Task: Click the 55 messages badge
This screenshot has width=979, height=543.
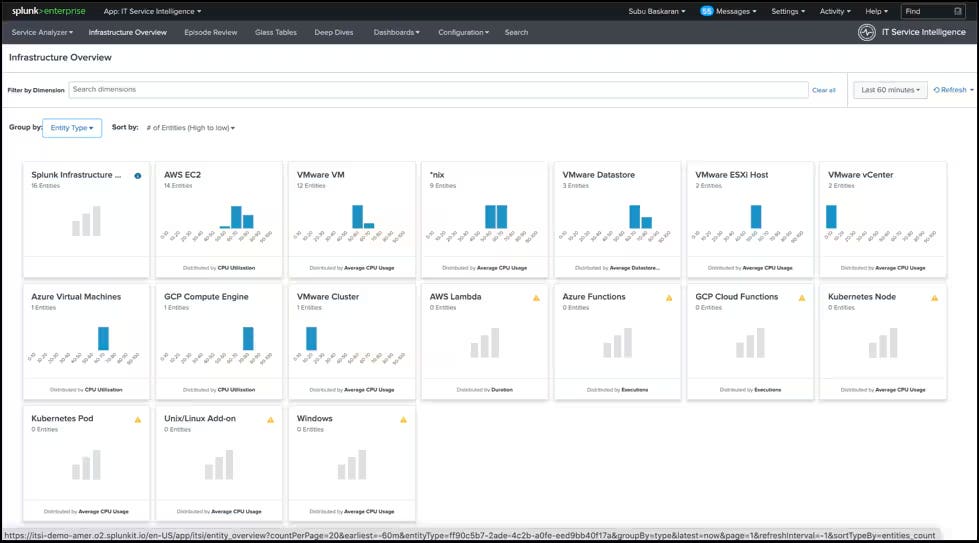Action: [707, 11]
